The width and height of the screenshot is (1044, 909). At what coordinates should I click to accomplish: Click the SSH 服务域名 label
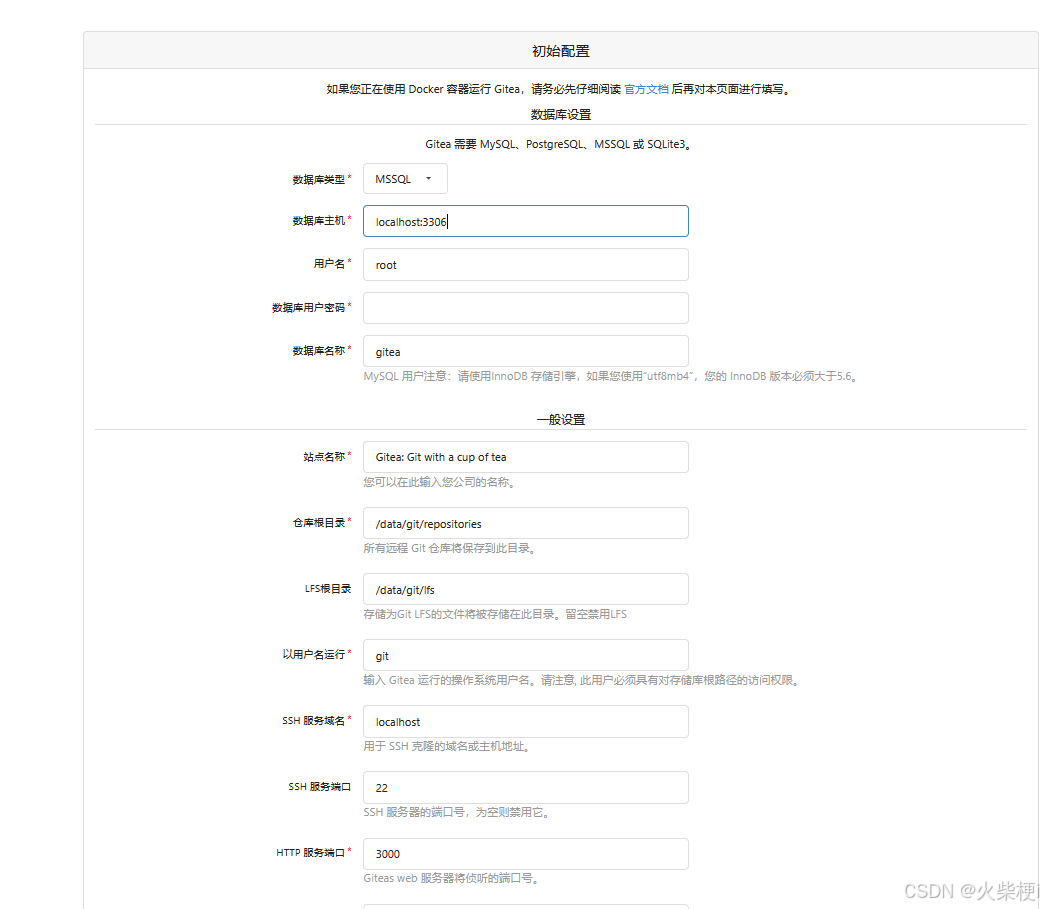click(314, 721)
